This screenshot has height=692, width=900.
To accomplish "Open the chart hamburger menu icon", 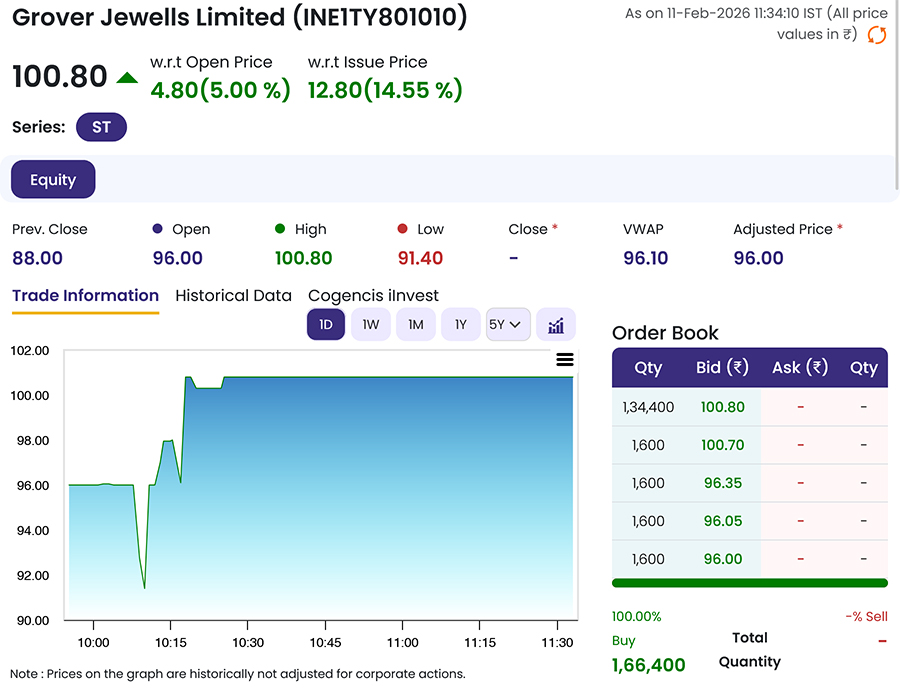I will pyautogui.click(x=565, y=359).
